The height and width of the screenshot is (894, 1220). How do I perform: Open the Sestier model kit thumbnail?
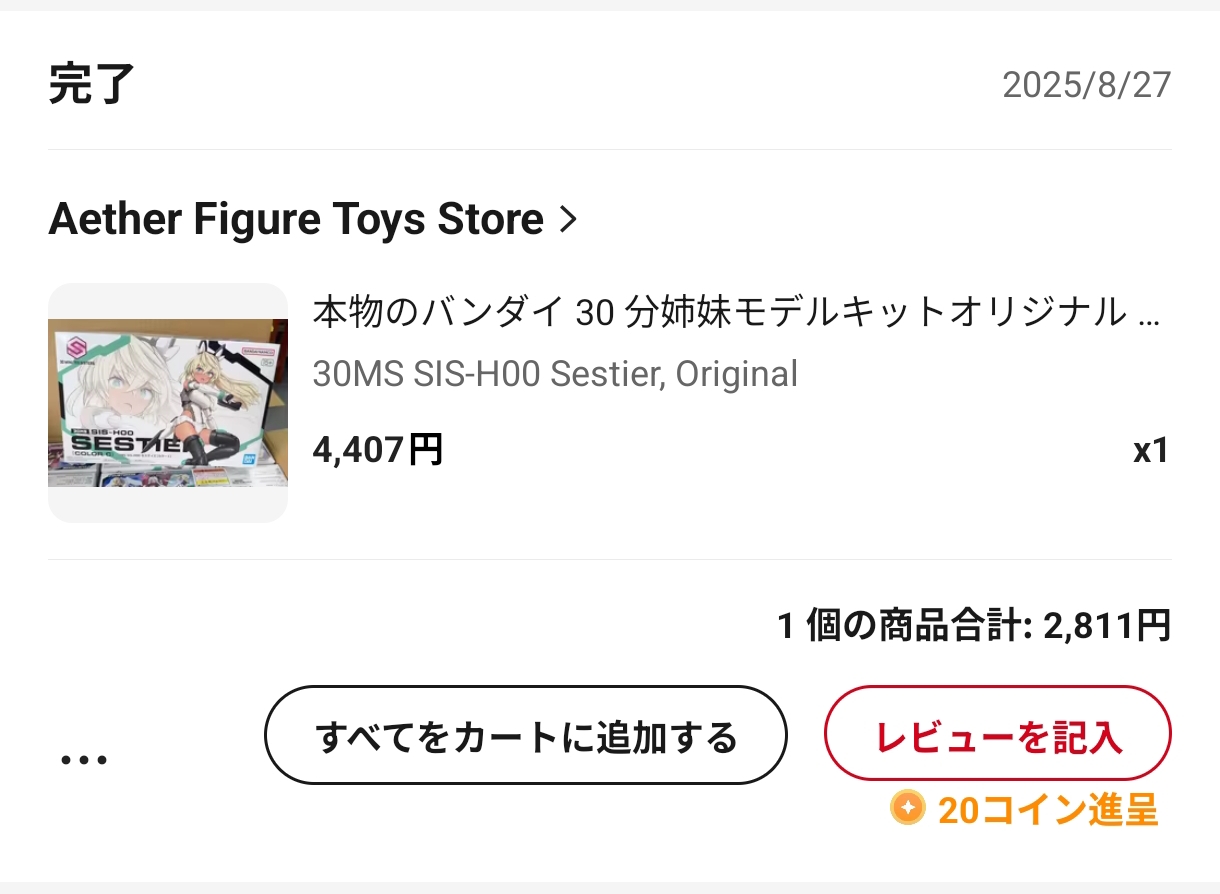tap(168, 403)
